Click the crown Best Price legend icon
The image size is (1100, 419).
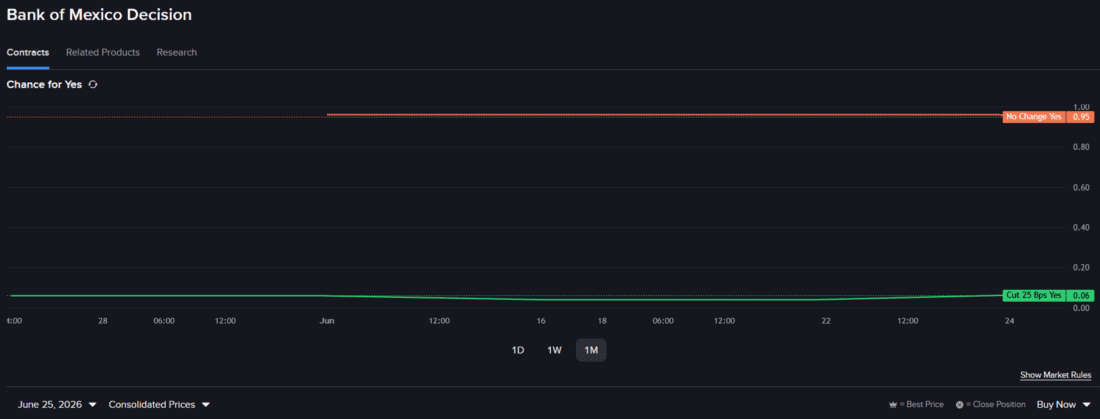[893, 405]
